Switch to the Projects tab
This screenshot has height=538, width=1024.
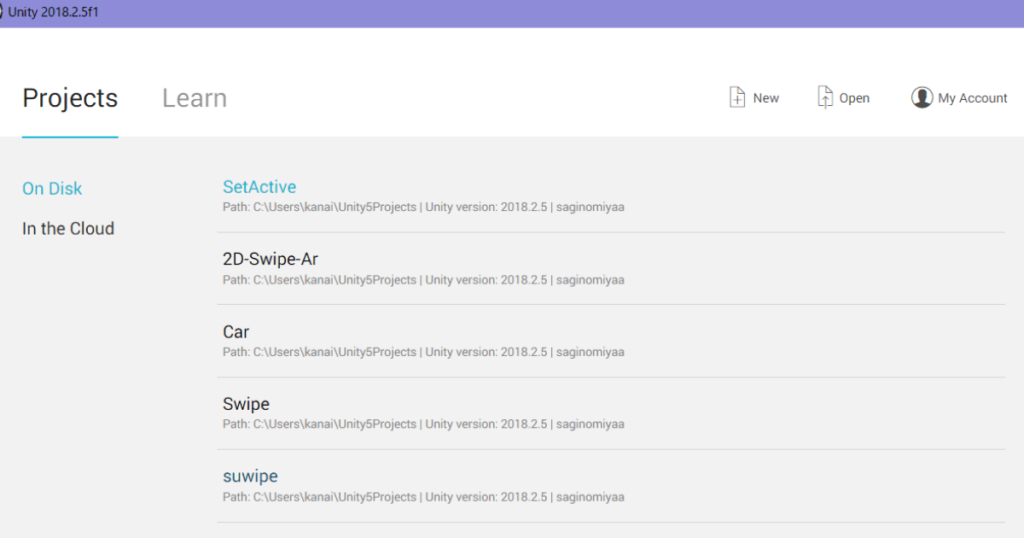coord(70,98)
